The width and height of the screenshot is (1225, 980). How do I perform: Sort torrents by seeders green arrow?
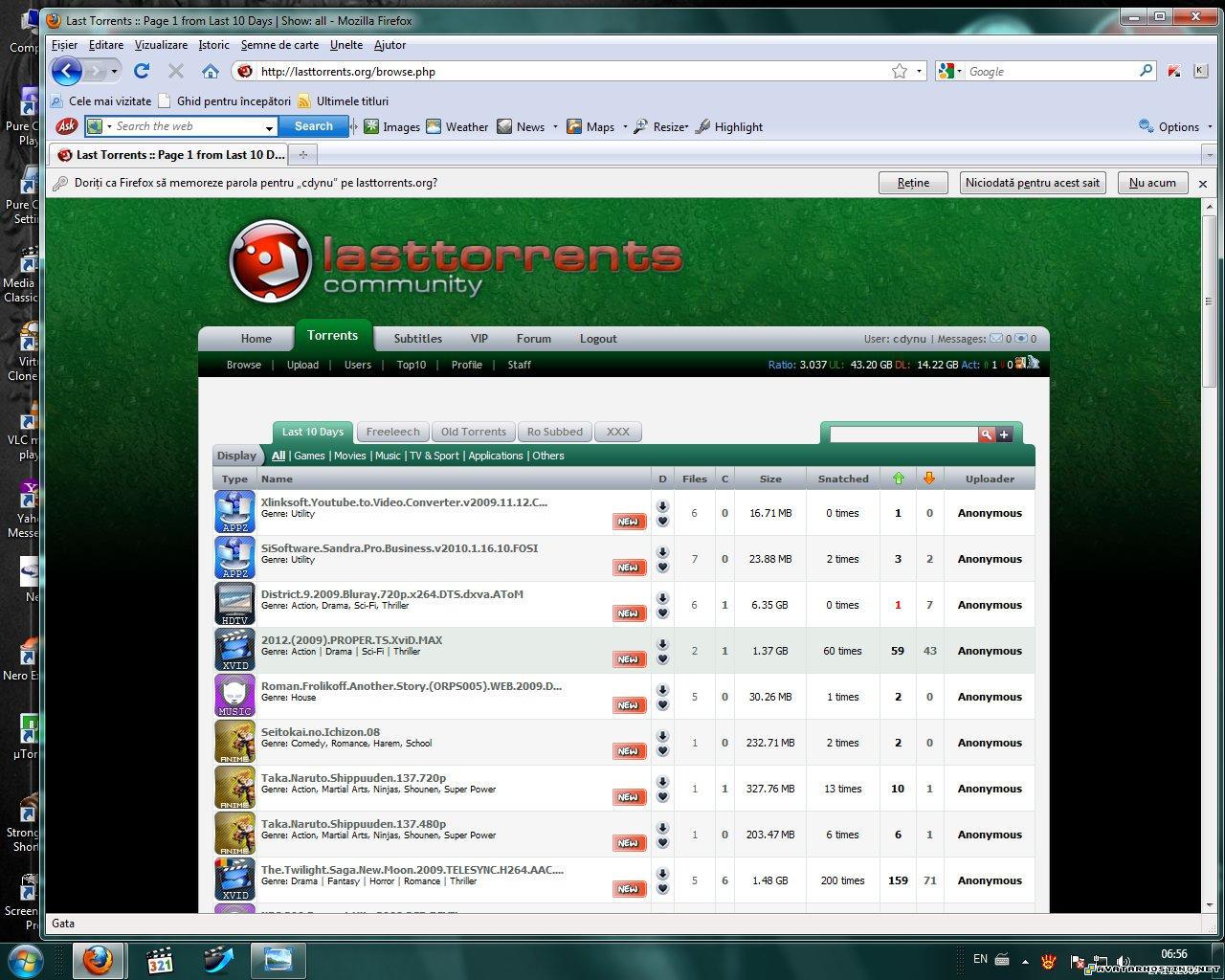[x=898, y=479]
